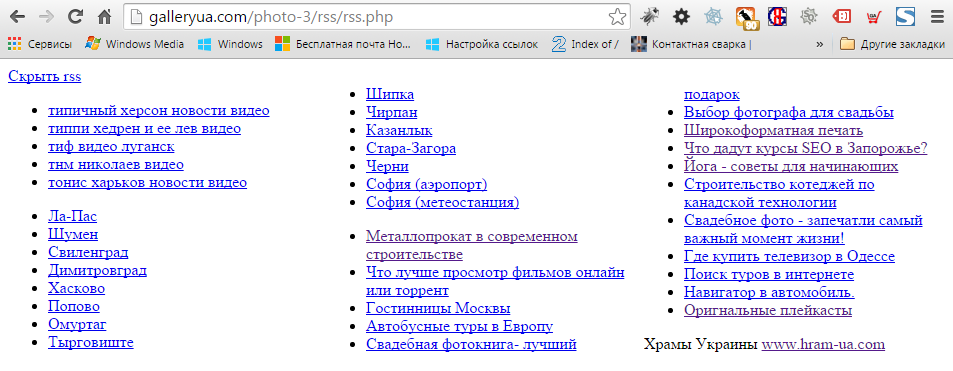Open the grey SO gear extension
Screen dimensions: 953x371
(x=808, y=17)
